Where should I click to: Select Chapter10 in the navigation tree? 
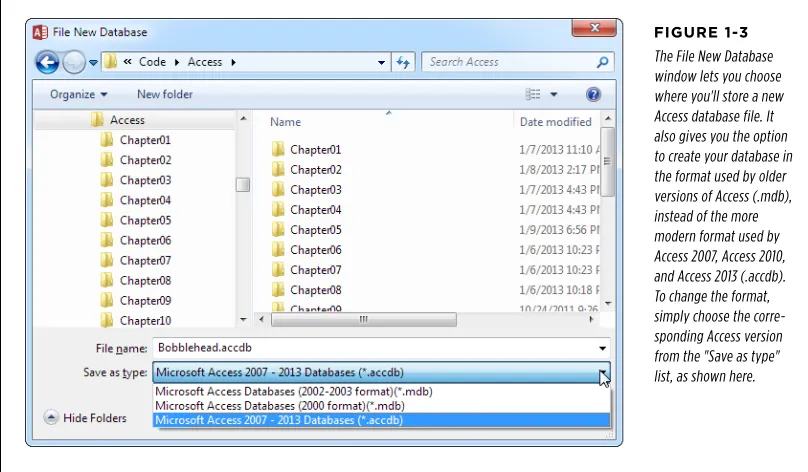145,321
